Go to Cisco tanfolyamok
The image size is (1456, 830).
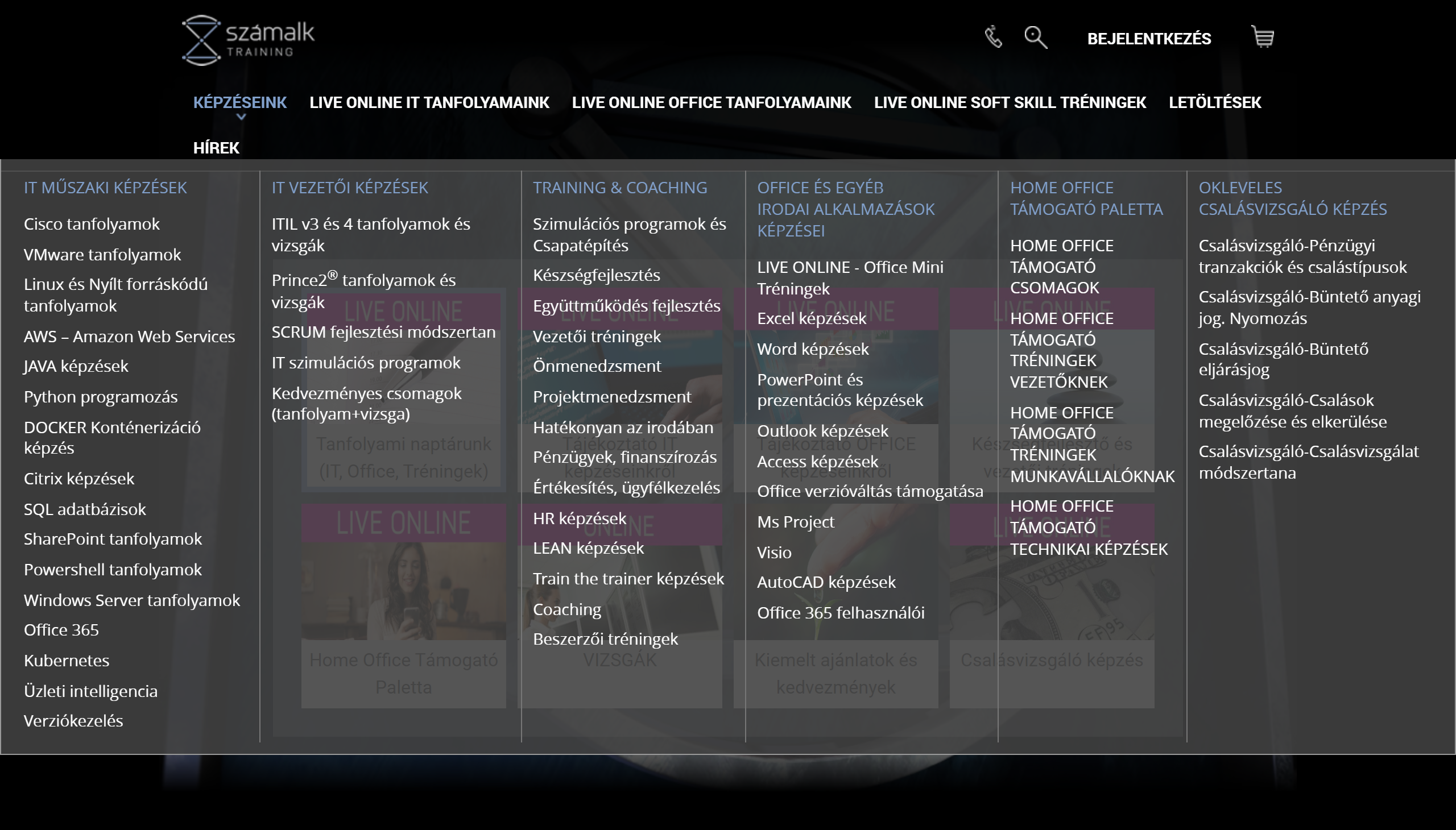[x=92, y=224]
